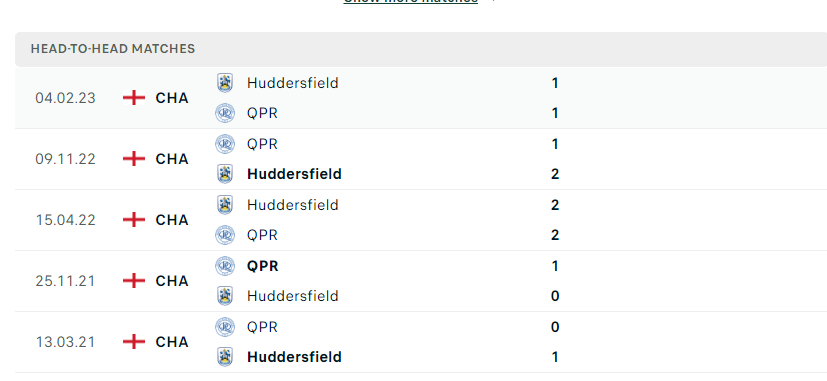Click England flag for 04.02.23 match

click(x=134, y=98)
